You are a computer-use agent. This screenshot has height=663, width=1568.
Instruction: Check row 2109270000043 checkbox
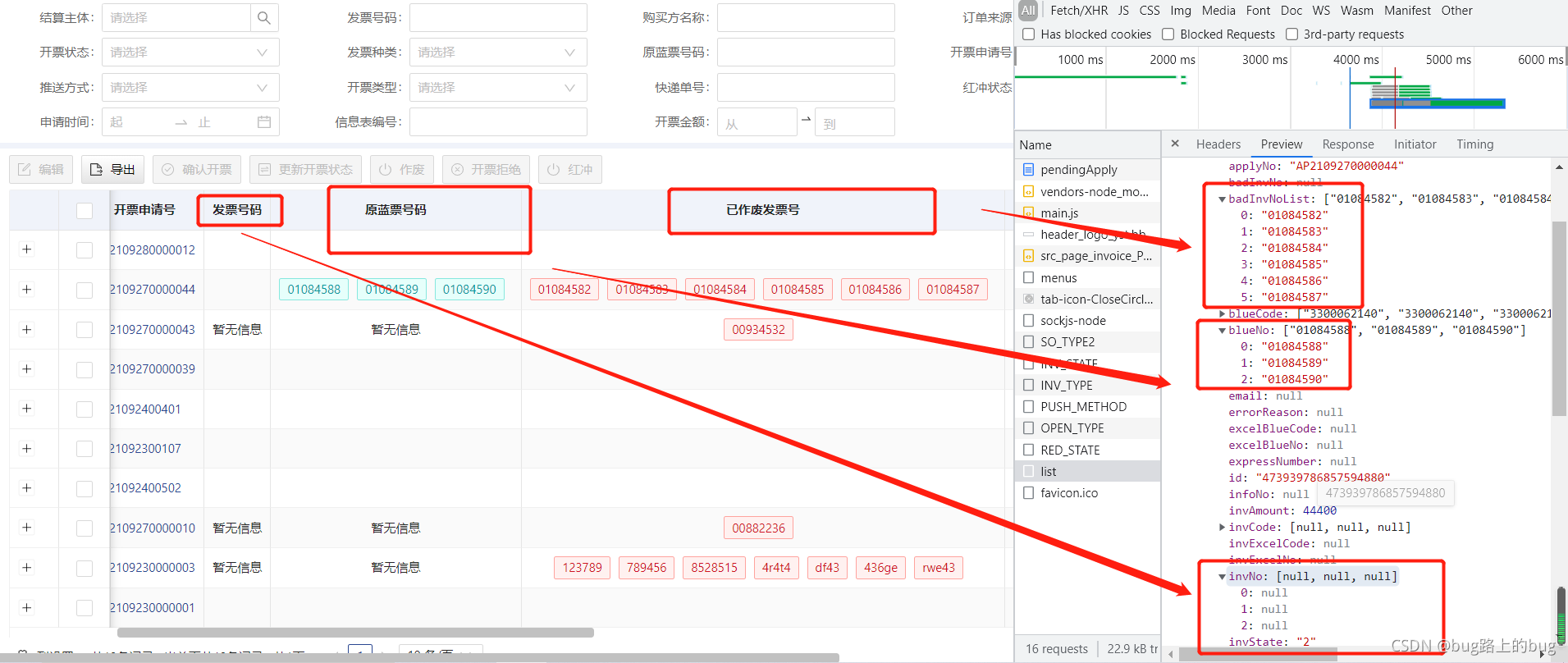(x=85, y=330)
